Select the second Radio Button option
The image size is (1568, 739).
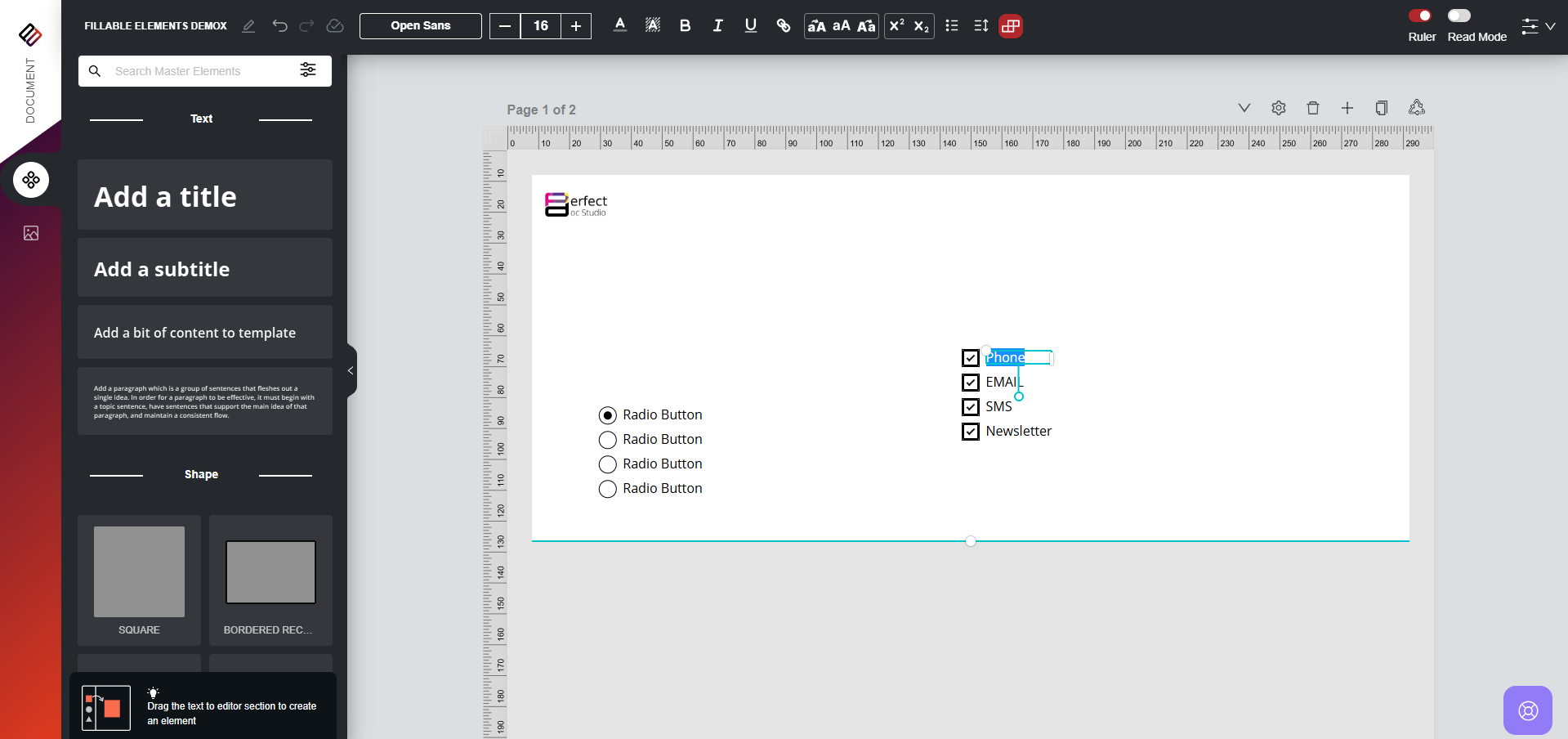607,440
